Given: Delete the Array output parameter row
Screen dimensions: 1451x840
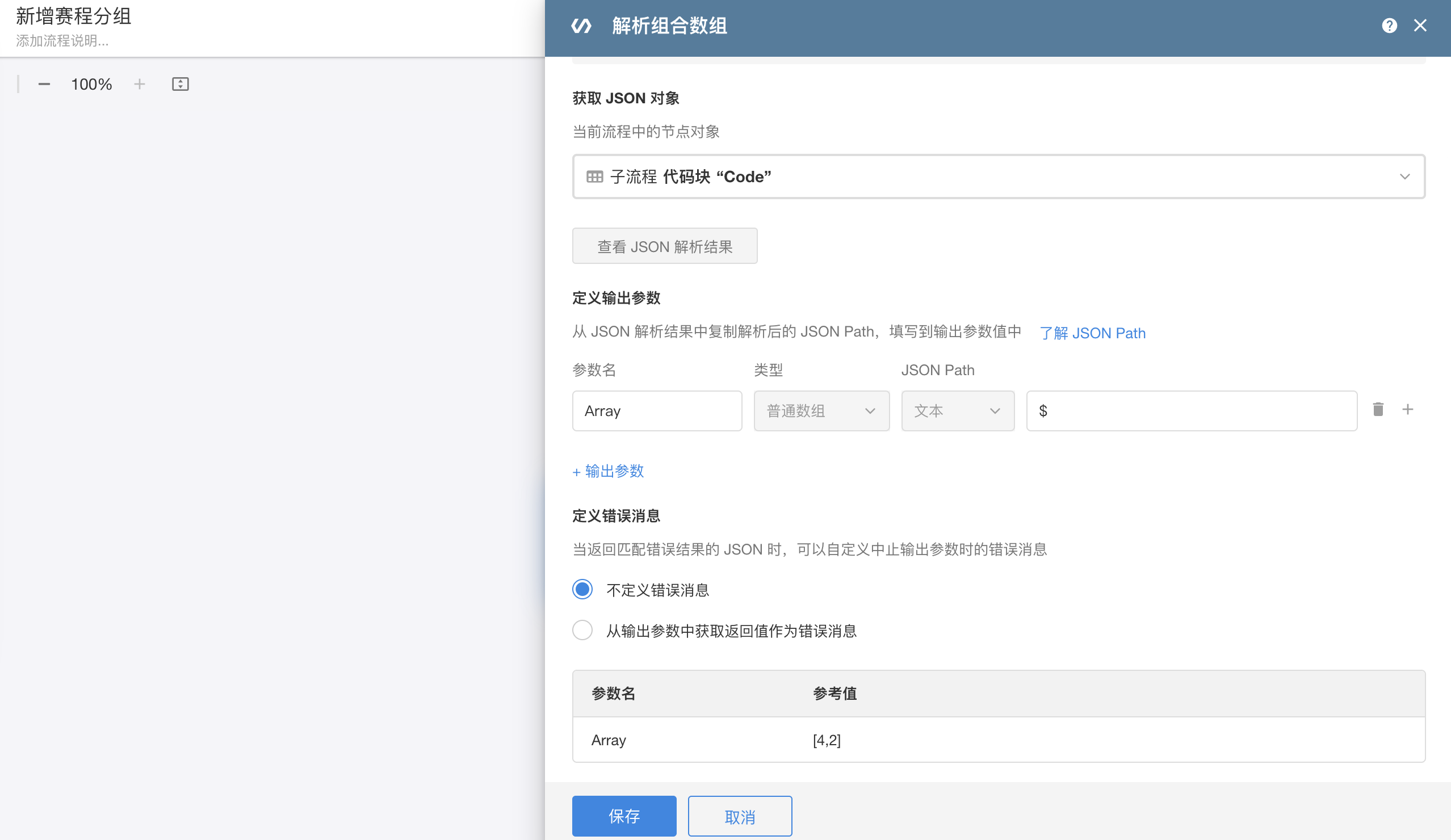Looking at the screenshot, I should click(1378, 409).
